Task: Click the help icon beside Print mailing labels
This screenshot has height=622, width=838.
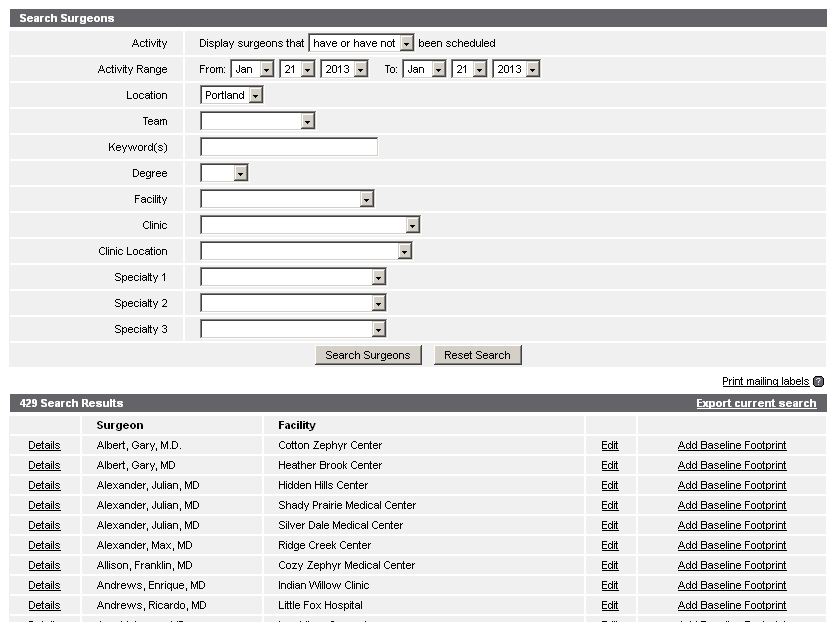Action: (x=818, y=382)
